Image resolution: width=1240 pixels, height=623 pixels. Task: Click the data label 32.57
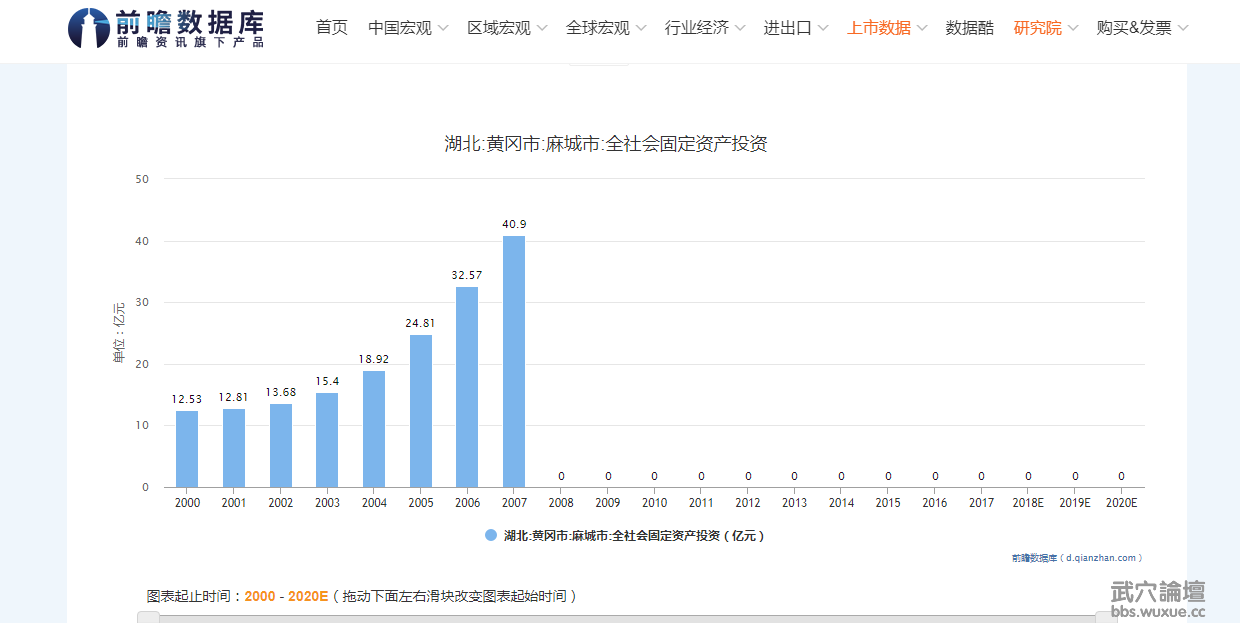[x=467, y=275]
